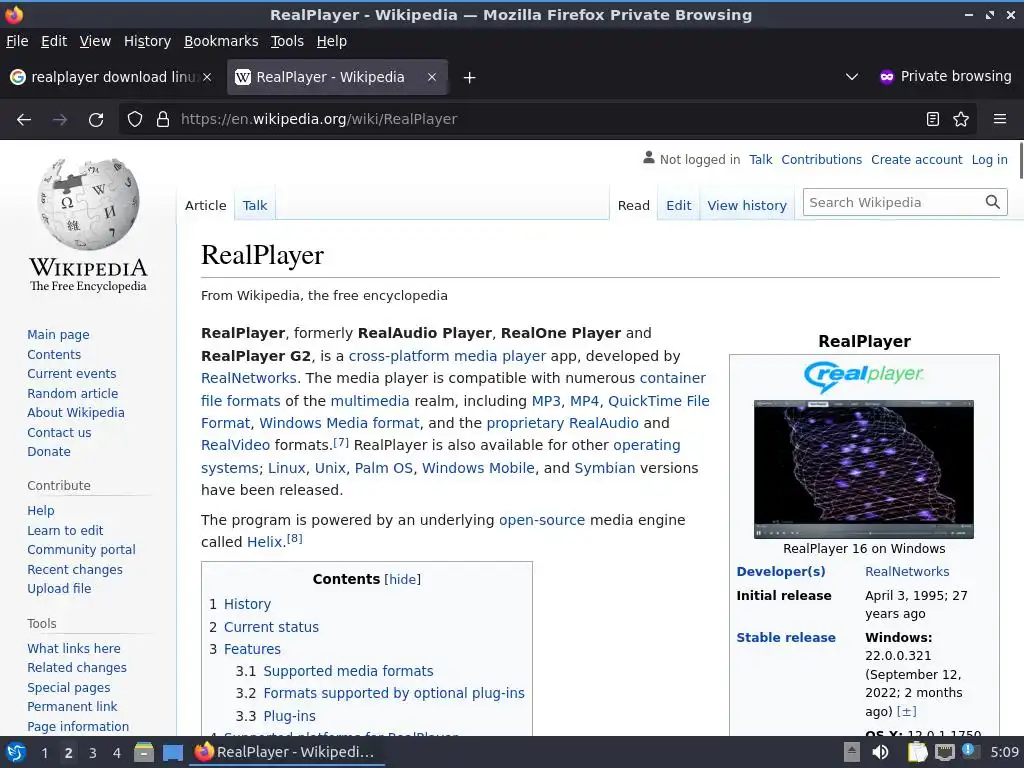
Task: Open the Recent changes sidebar link
Action: tap(74, 570)
